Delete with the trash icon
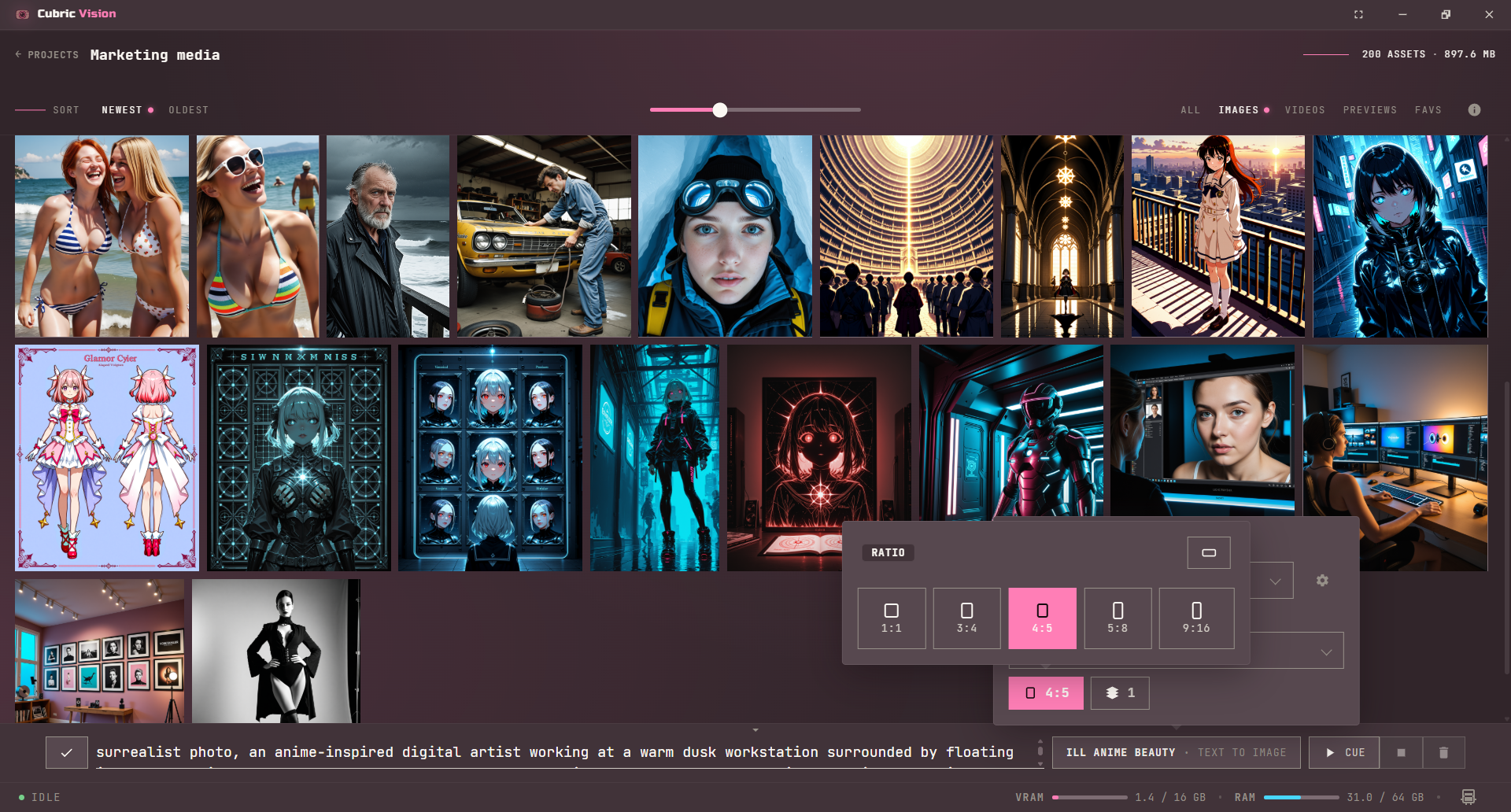 pos(1443,753)
